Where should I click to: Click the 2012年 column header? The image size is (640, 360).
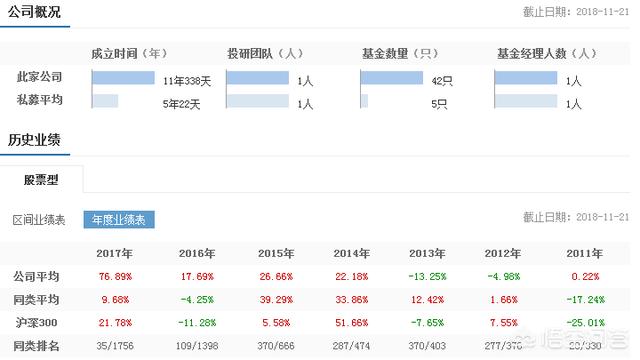pos(503,253)
